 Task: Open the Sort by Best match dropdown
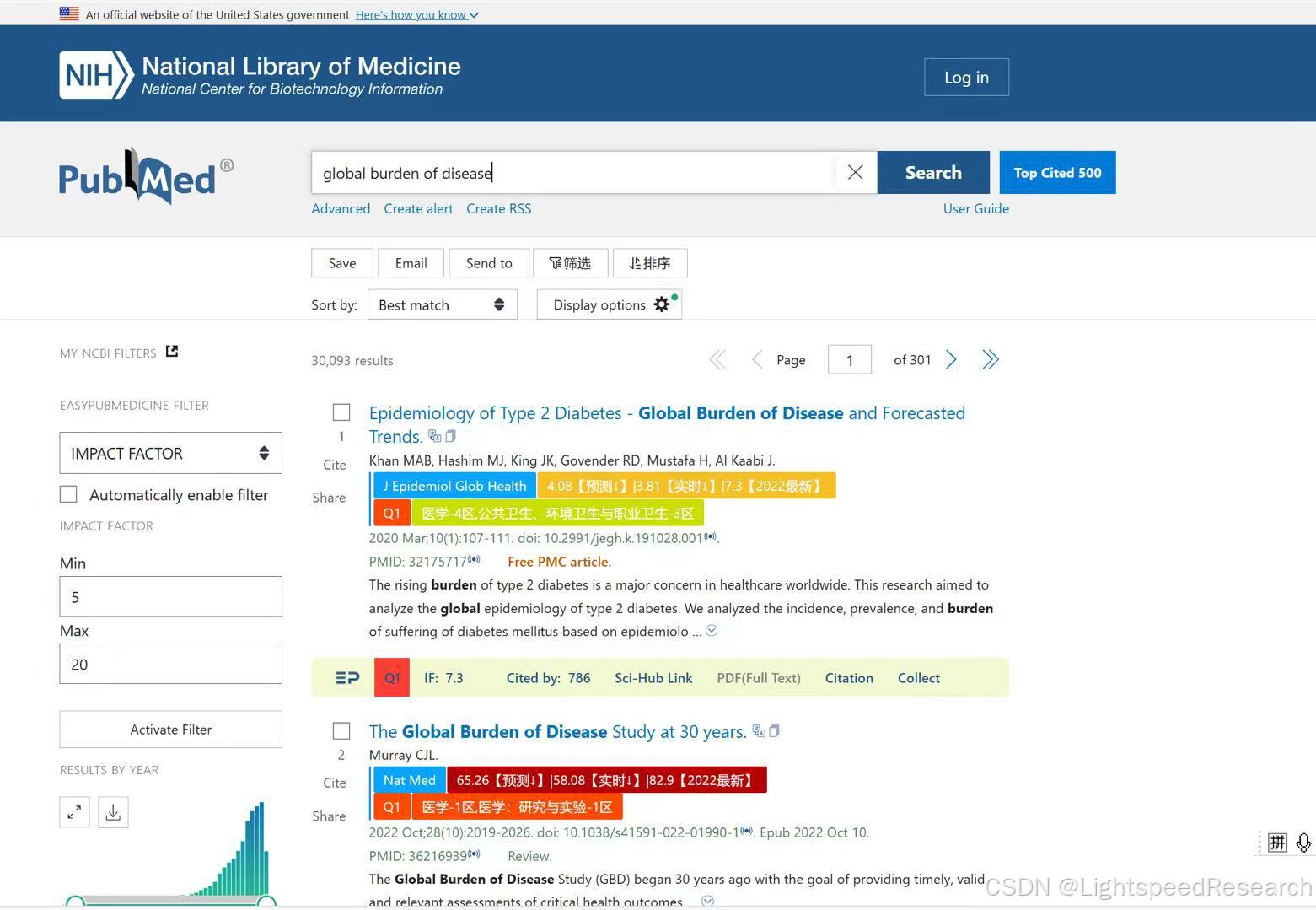click(442, 304)
